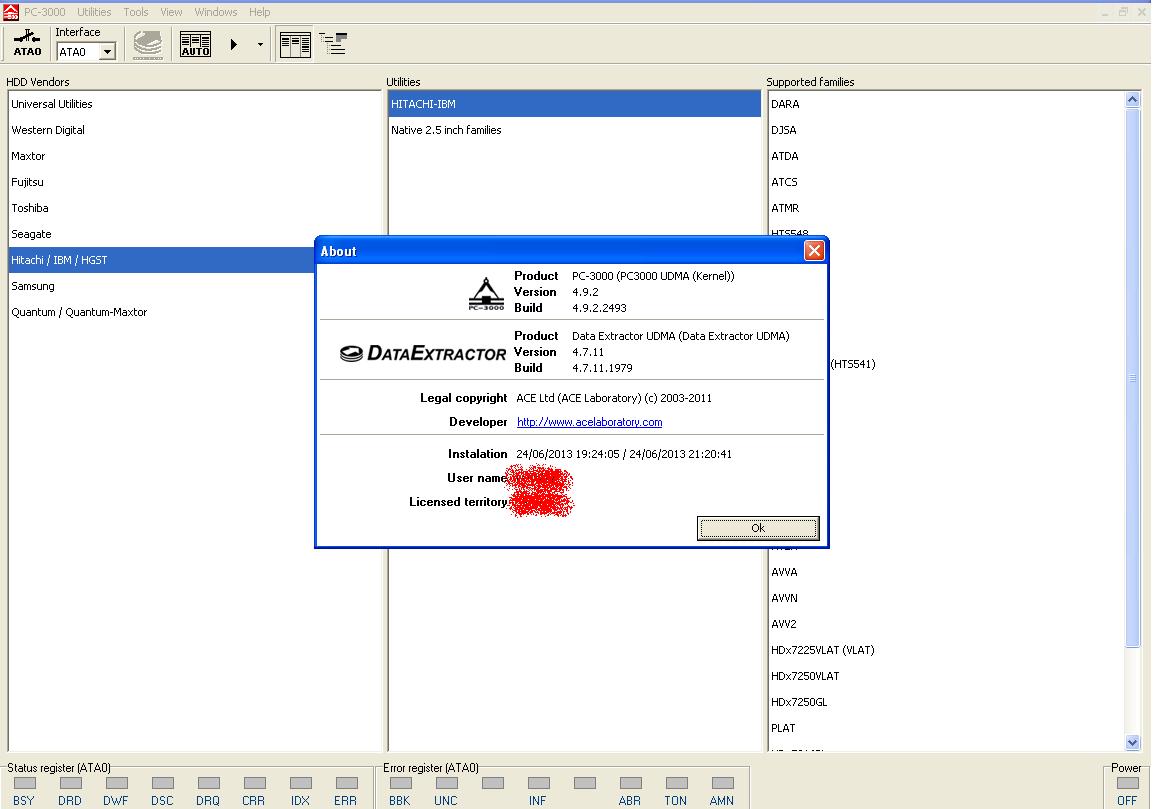The image size is (1153, 809).
Task: Click the Supported families scrollbar thumb
Action: (1132, 379)
